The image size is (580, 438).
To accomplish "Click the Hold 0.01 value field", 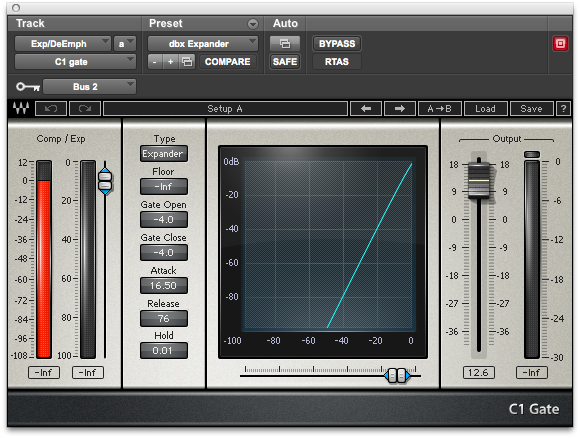I will tap(163, 351).
